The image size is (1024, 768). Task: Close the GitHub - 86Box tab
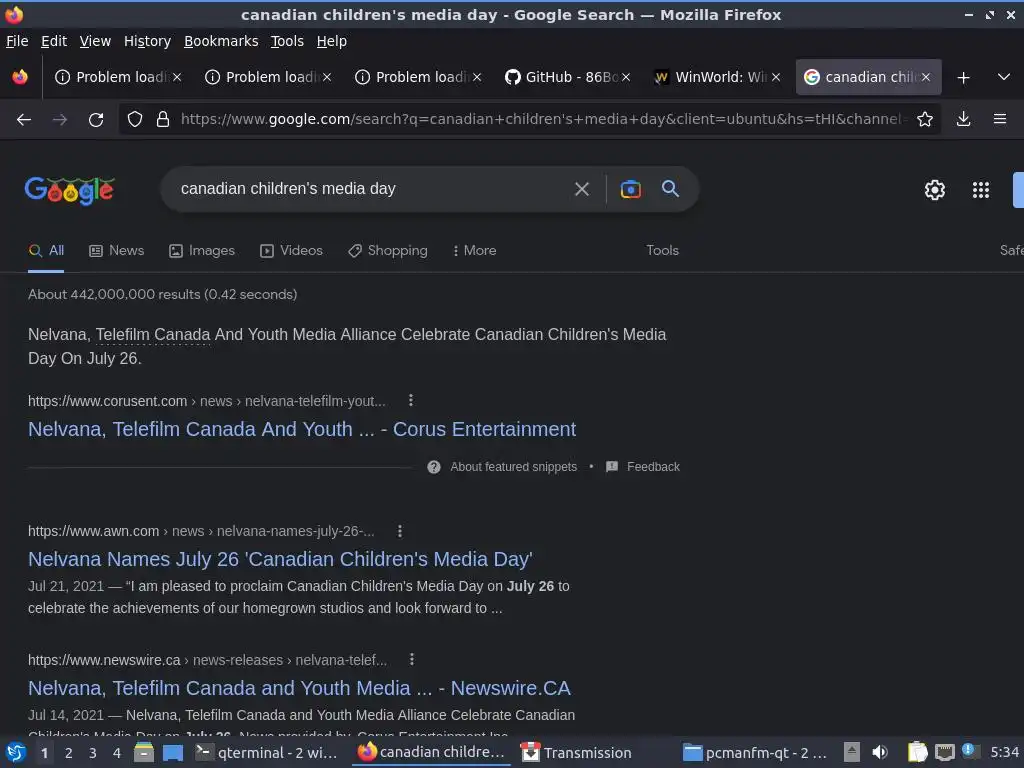[x=626, y=77]
